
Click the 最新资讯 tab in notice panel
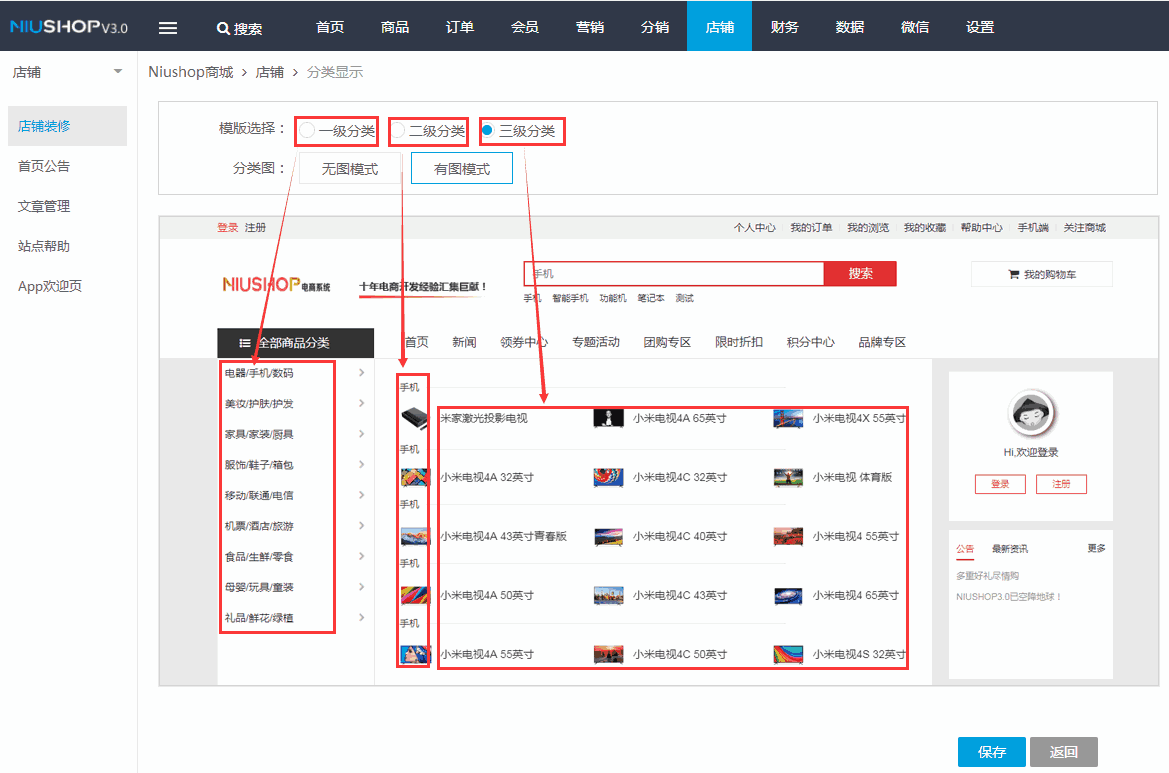(x=1009, y=549)
